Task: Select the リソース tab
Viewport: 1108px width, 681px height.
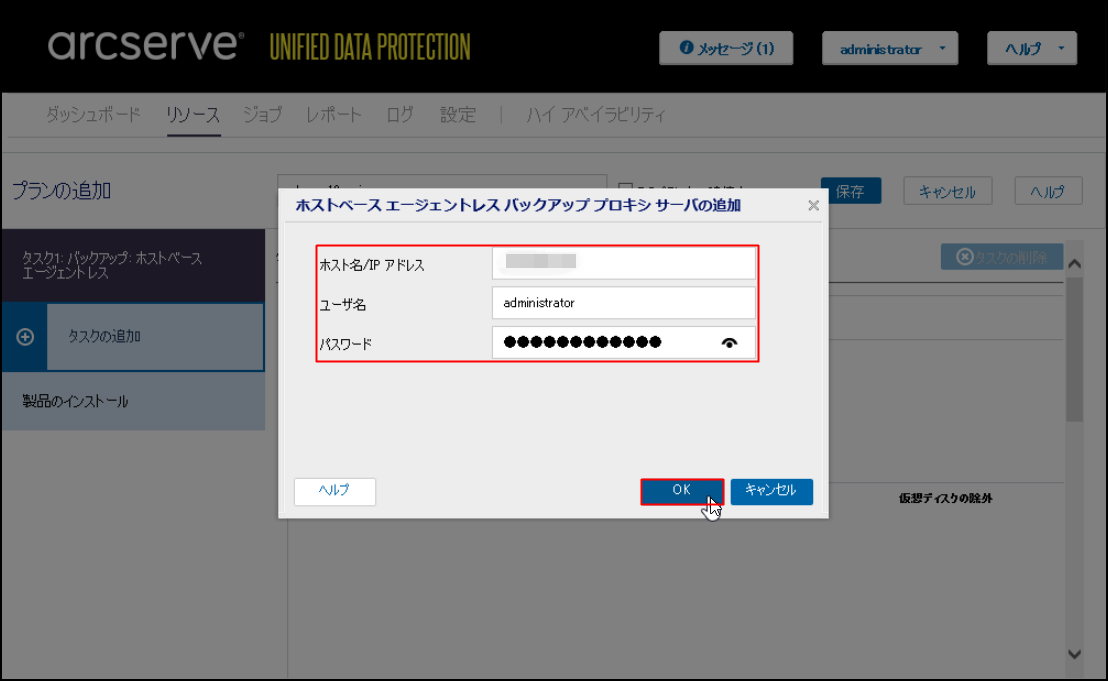Action: [194, 114]
